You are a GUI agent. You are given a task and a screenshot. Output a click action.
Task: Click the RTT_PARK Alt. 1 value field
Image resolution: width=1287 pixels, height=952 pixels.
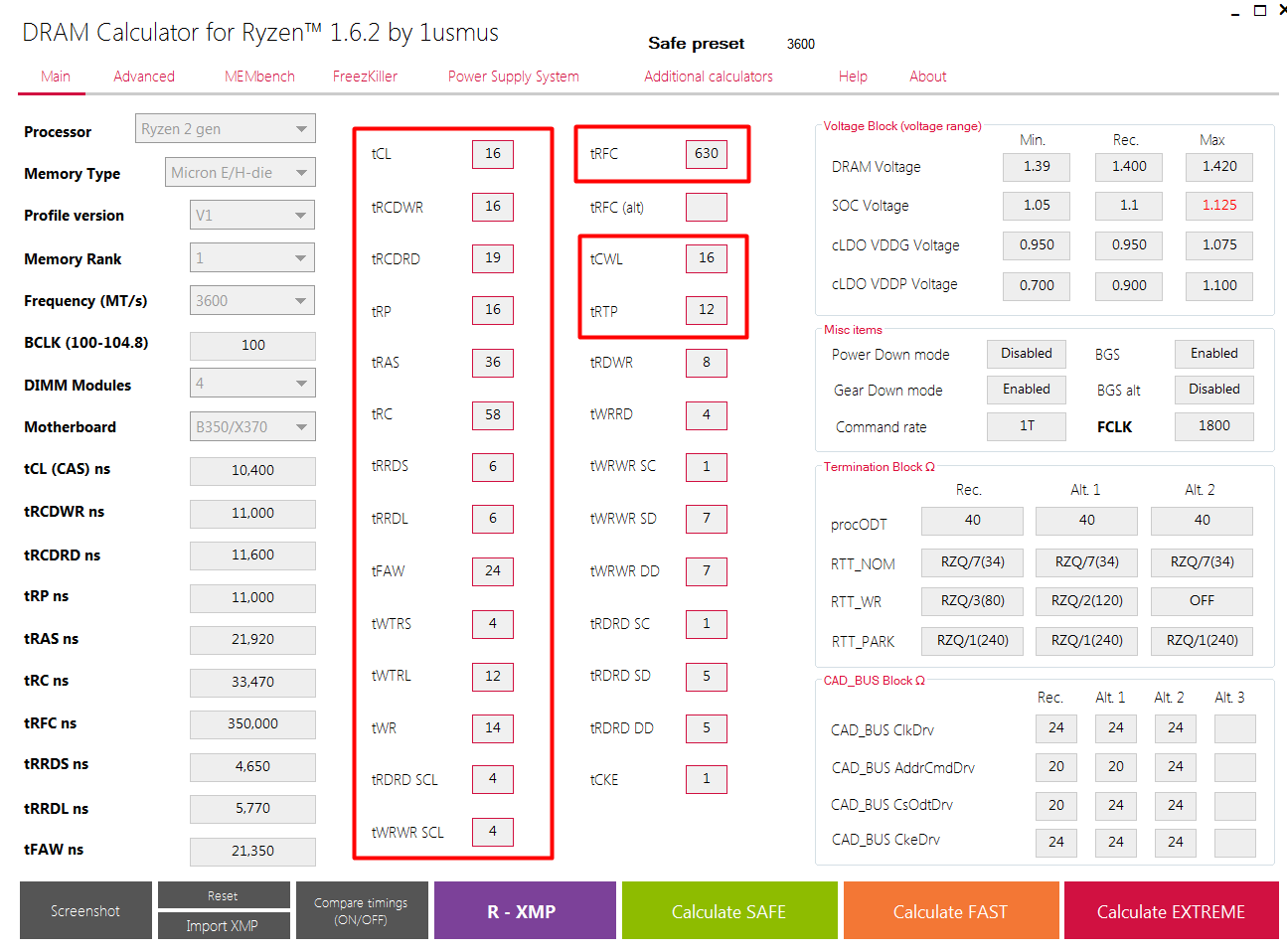click(x=1087, y=641)
